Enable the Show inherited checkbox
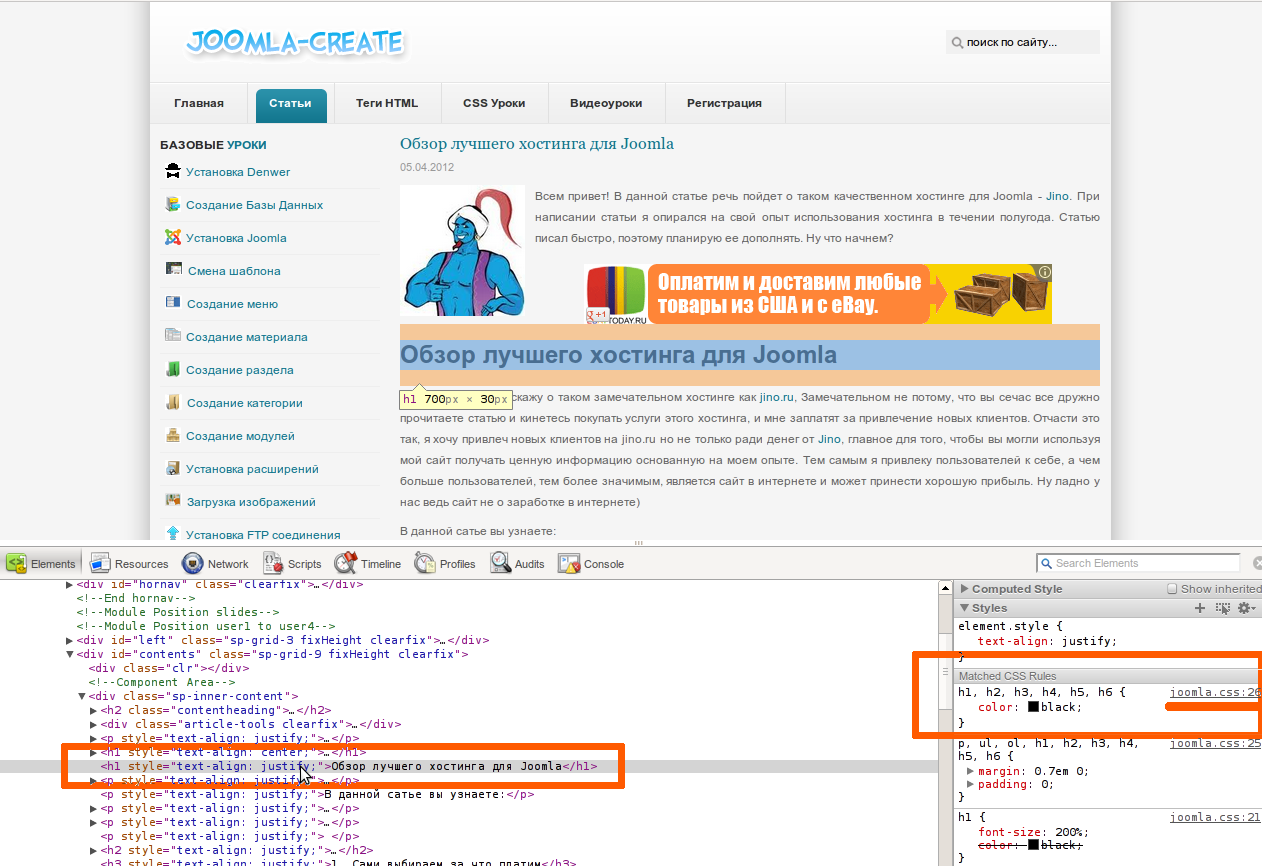The width and height of the screenshot is (1262, 866). 1172,589
